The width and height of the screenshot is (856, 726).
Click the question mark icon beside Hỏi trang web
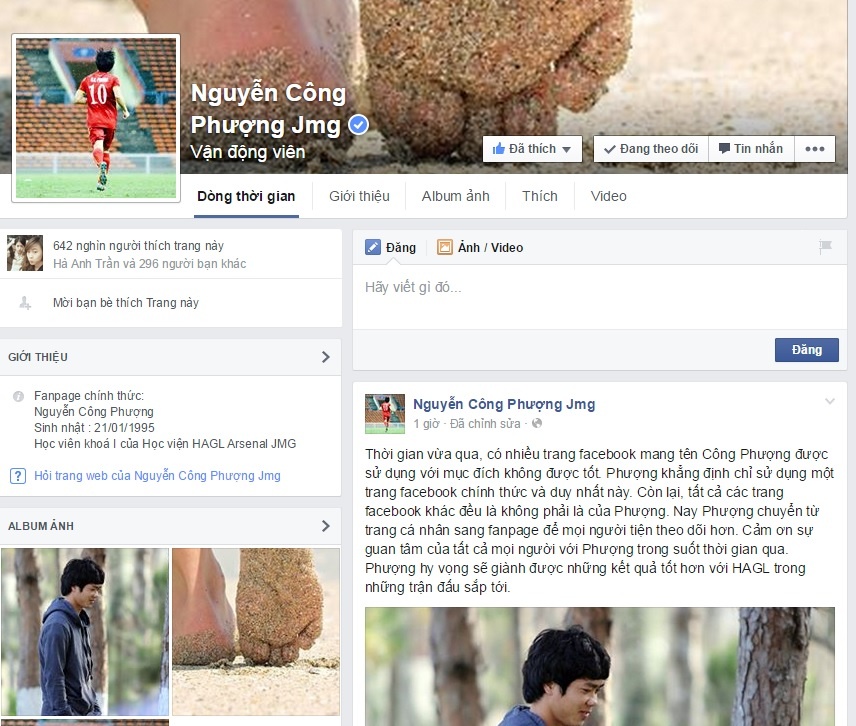tap(18, 476)
